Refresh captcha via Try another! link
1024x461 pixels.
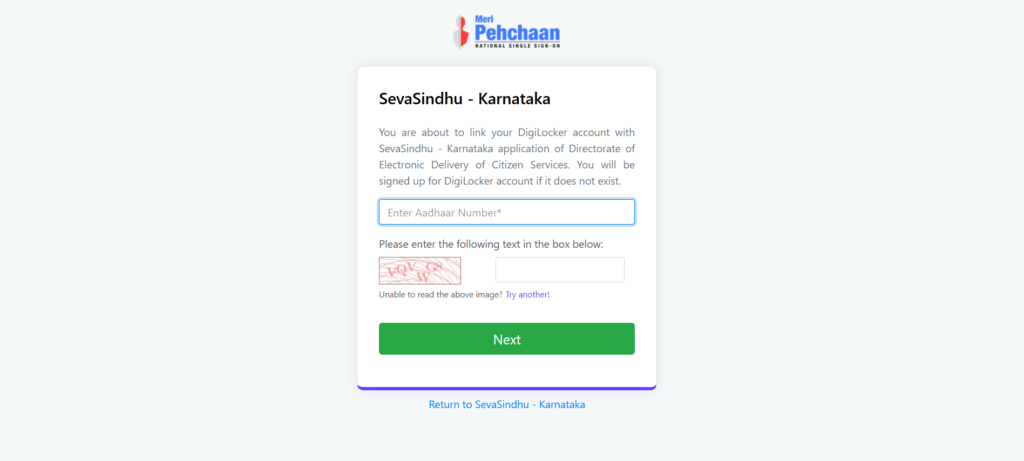click(x=528, y=294)
